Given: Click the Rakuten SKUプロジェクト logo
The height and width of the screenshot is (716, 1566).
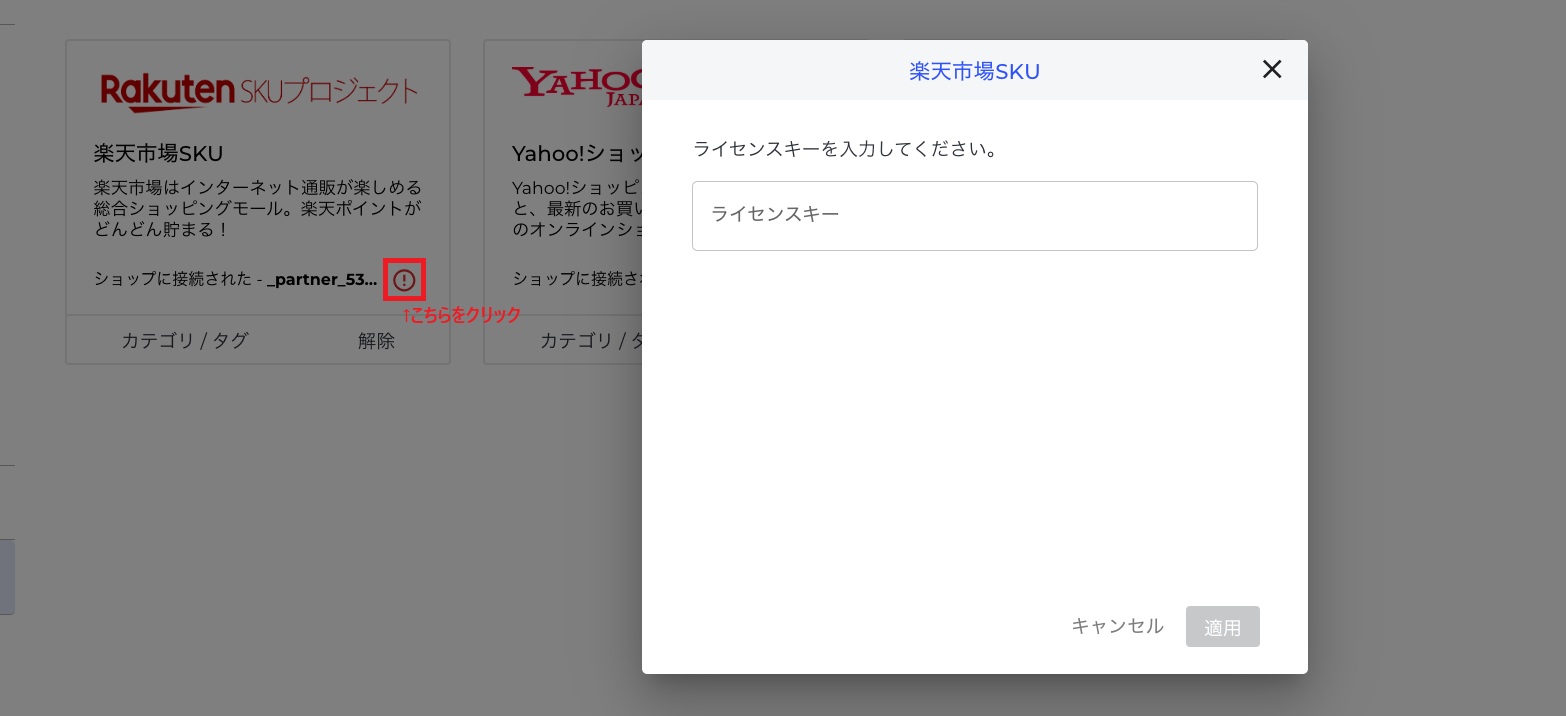Looking at the screenshot, I should [260, 91].
